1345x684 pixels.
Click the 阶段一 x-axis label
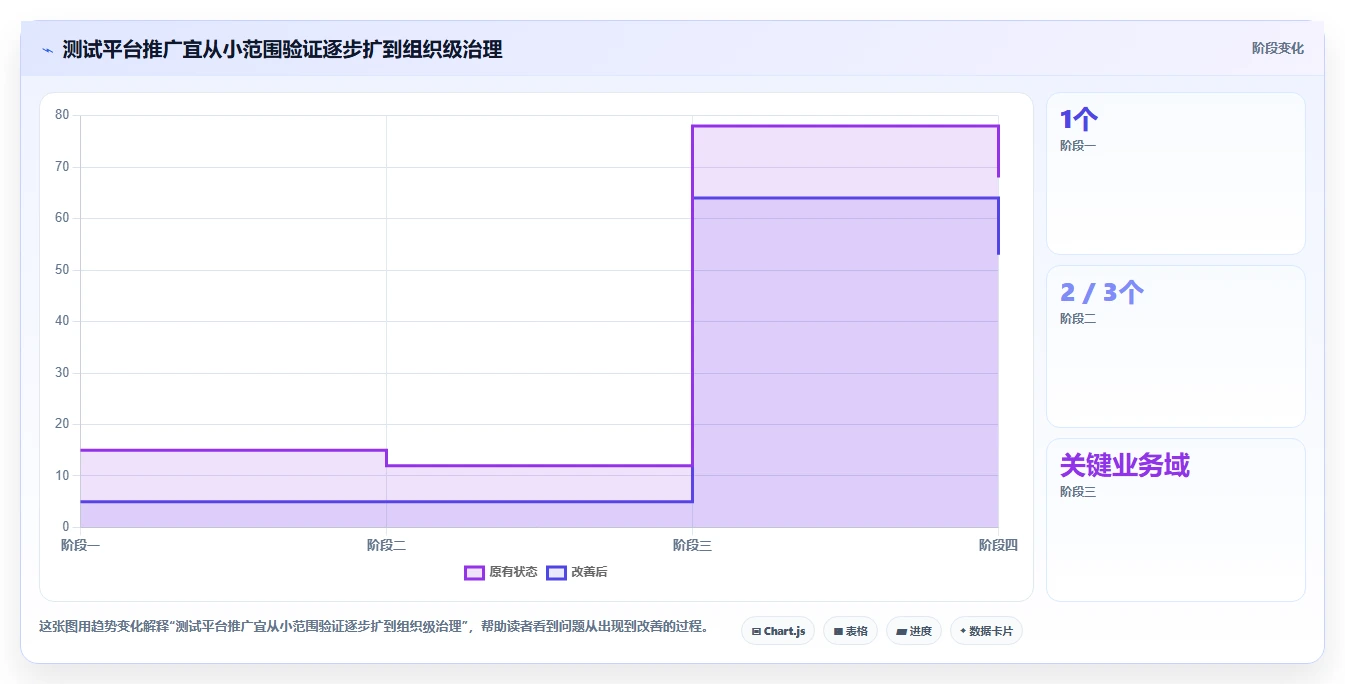[80, 545]
